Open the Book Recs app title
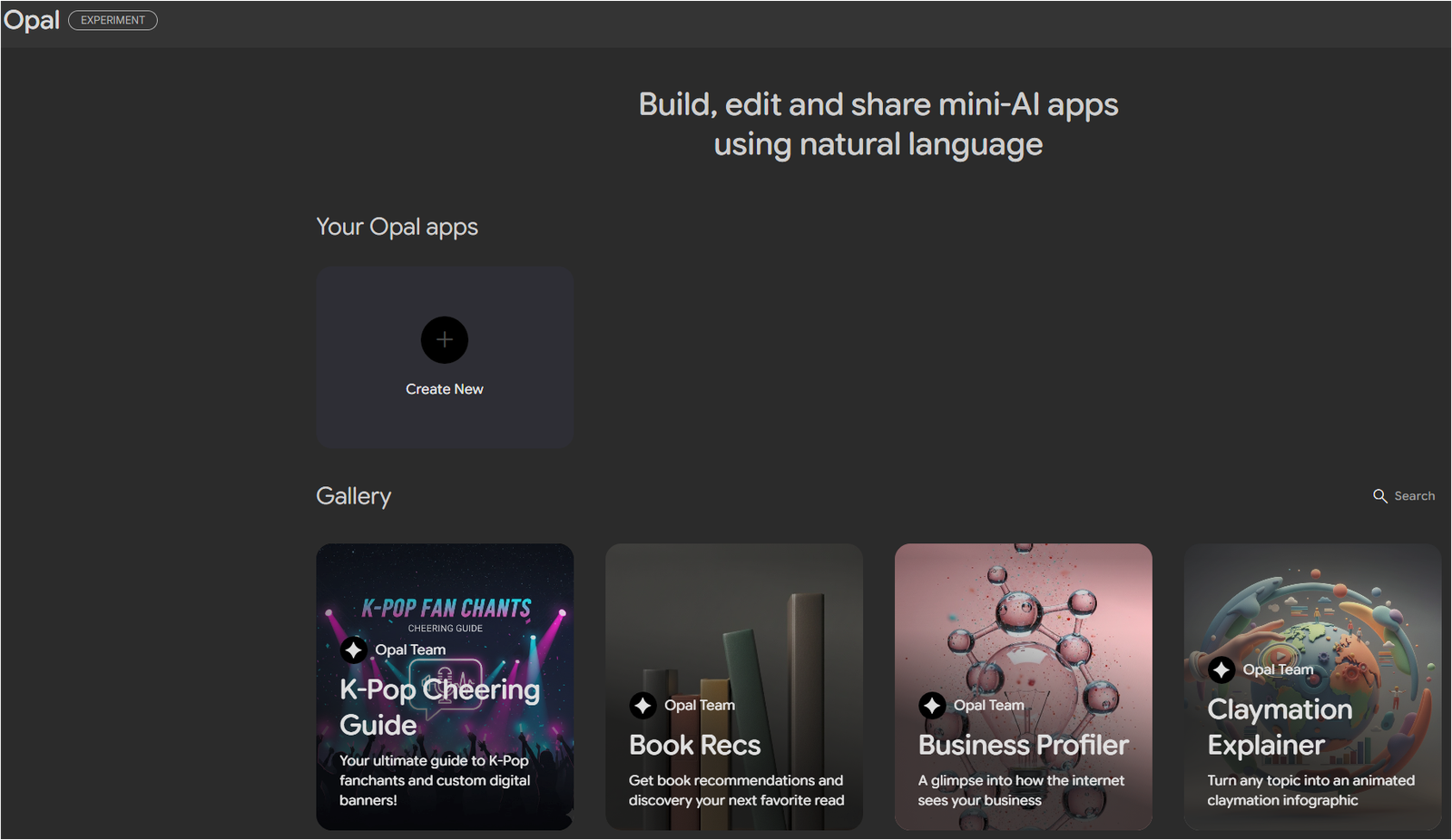The width and height of the screenshot is (1452, 840). [695, 745]
